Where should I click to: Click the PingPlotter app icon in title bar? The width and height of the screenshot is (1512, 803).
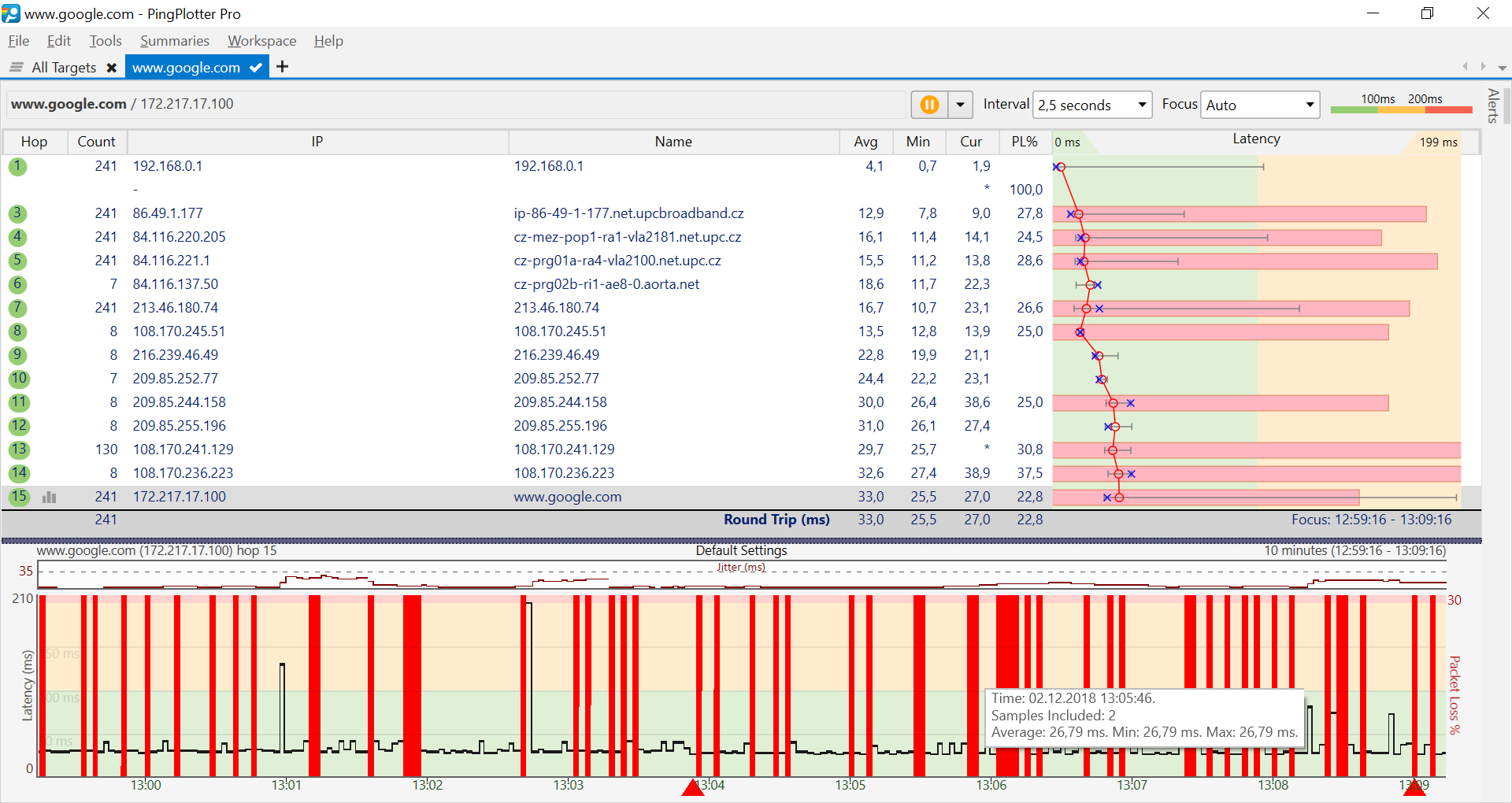(x=11, y=13)
